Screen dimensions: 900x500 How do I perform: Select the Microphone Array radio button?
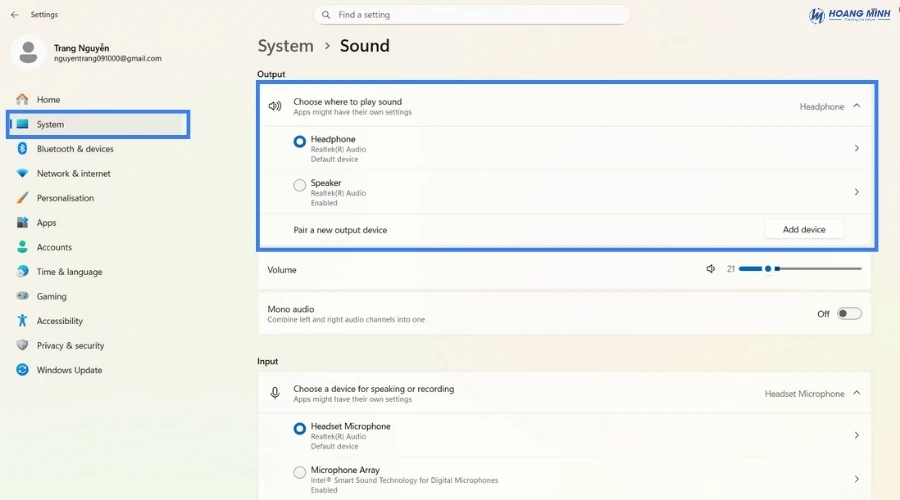point(300,472)
